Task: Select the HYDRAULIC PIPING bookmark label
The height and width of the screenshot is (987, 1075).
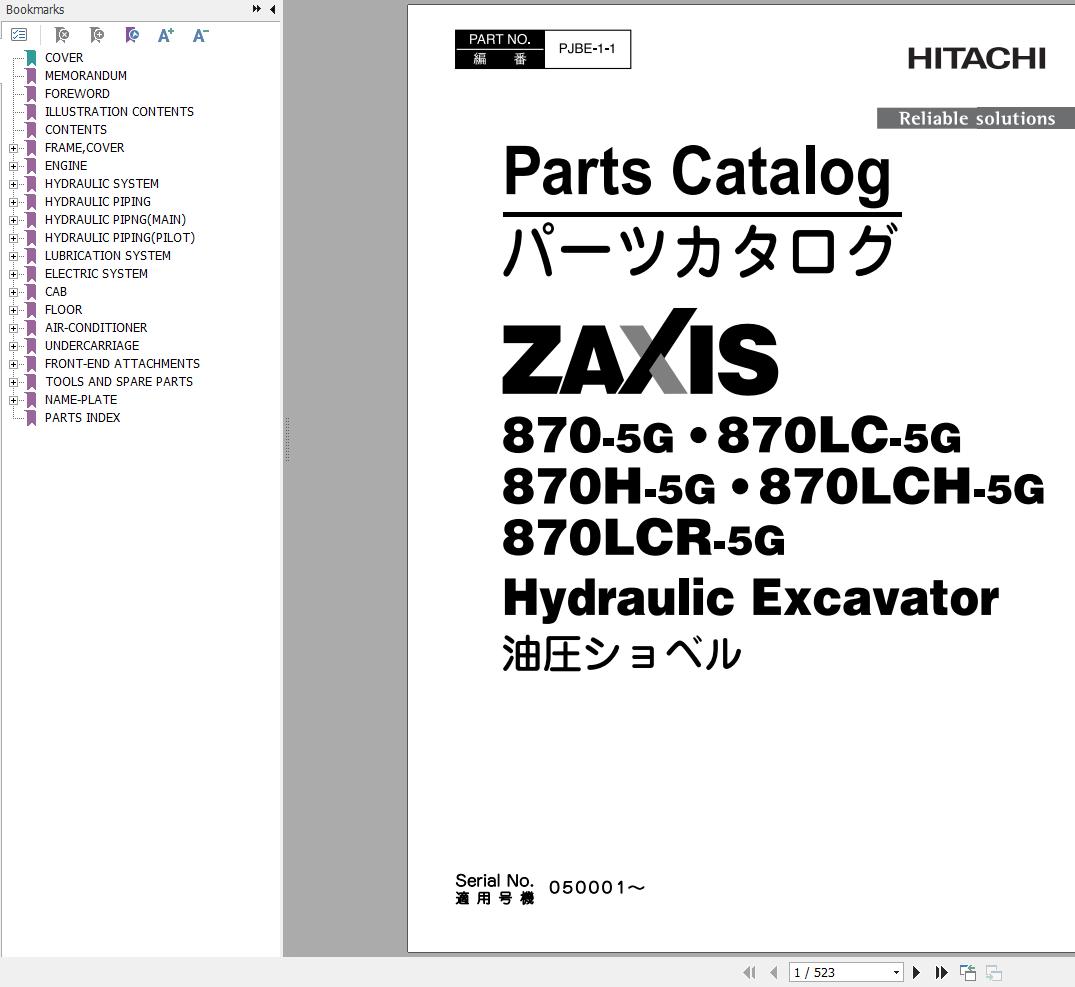Action: (97, 202)
